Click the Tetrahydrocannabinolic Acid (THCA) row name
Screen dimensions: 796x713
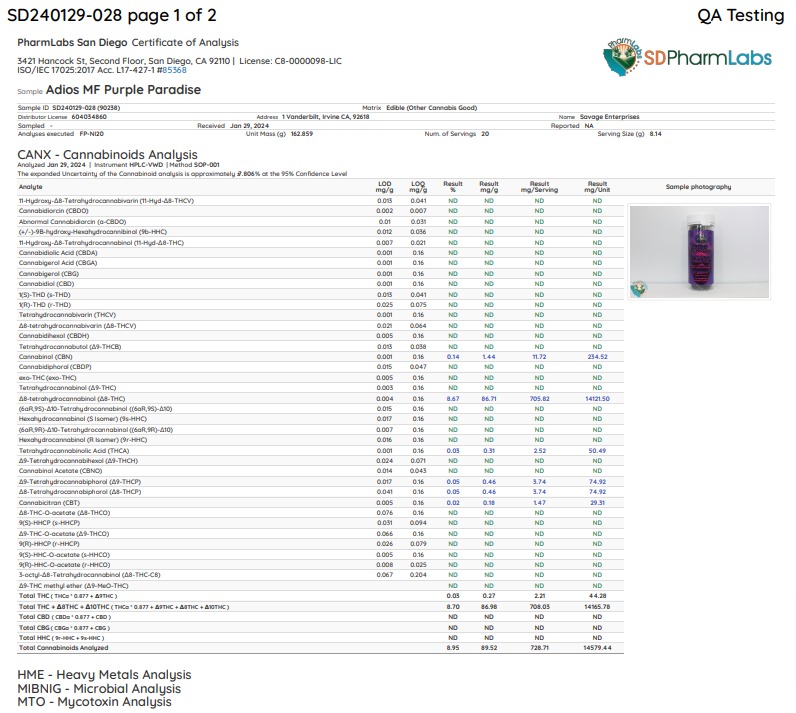point(74,451)
